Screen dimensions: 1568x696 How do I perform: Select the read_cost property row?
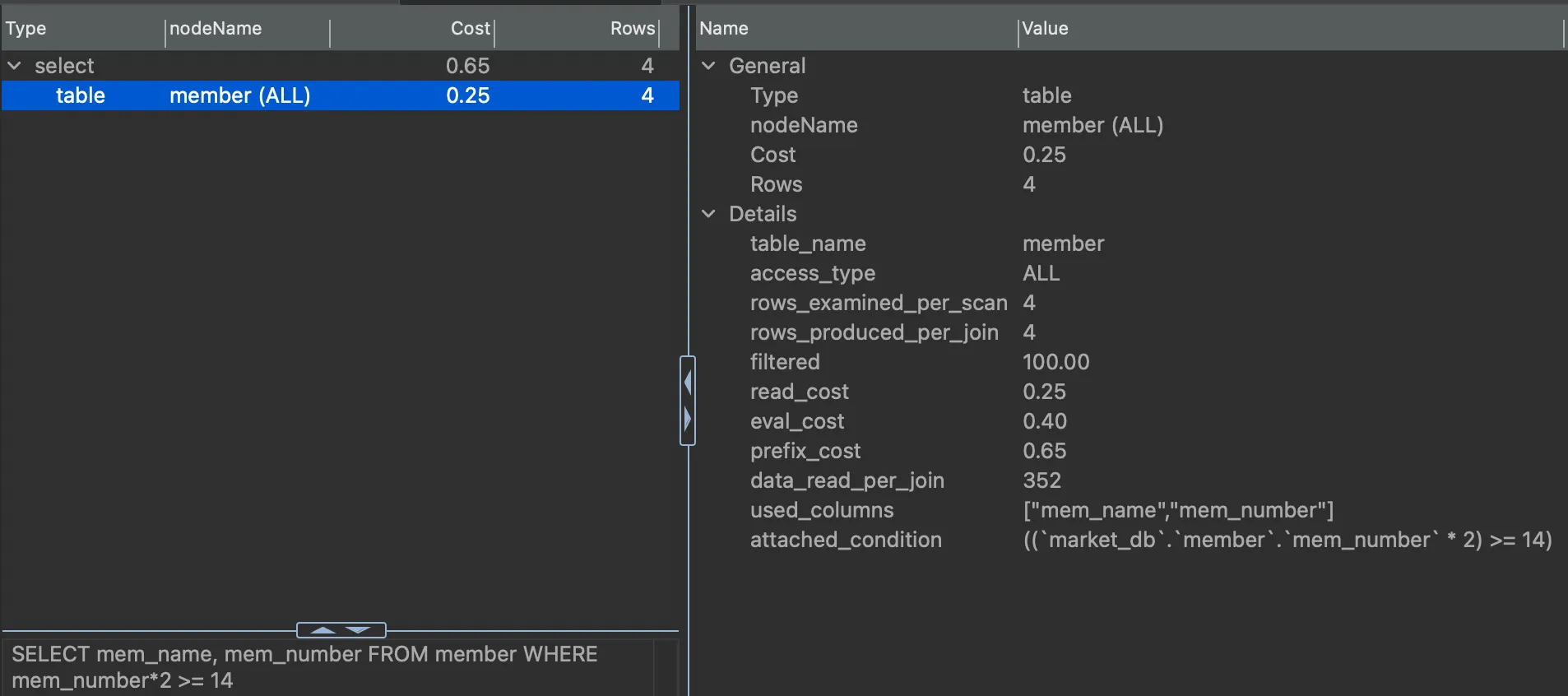(x=1131, y=392)
